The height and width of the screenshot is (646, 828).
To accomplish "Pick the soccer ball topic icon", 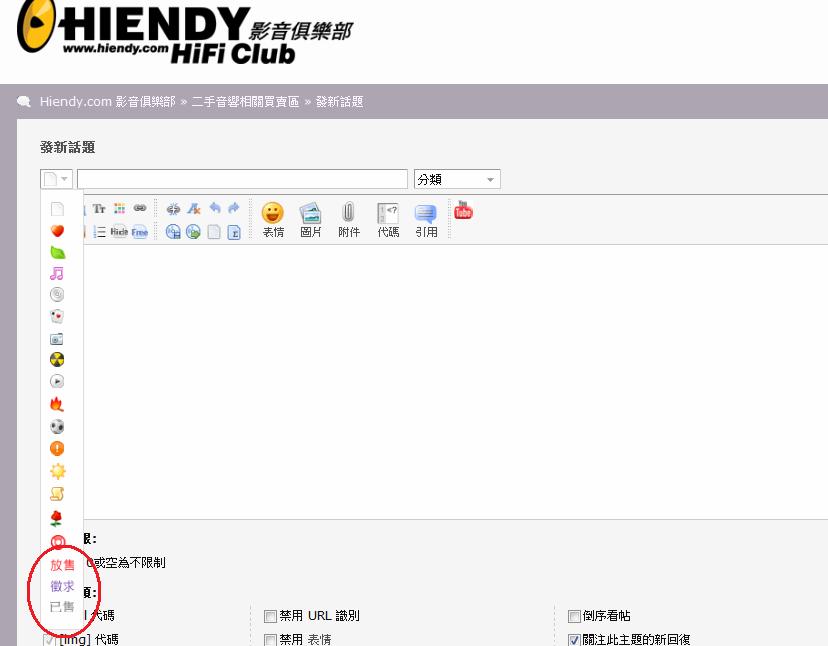I will point(57,426).
